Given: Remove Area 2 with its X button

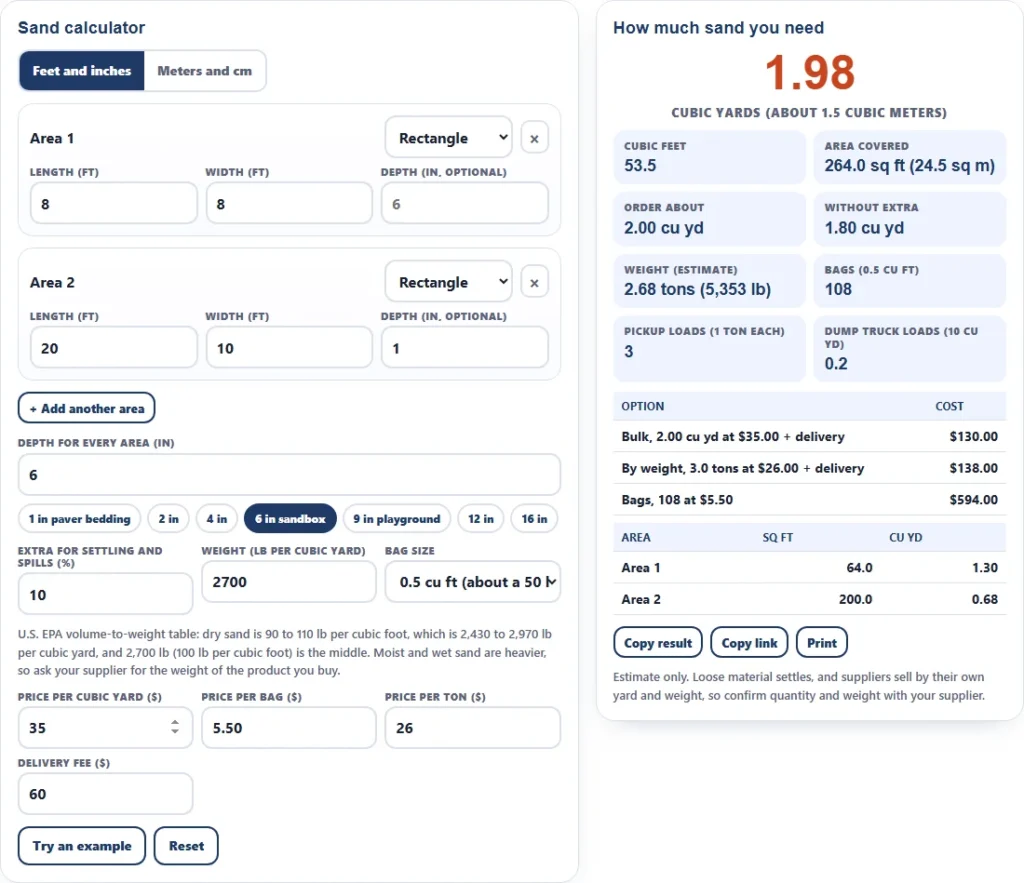Looking at the screenshot, I should (534, 283).
